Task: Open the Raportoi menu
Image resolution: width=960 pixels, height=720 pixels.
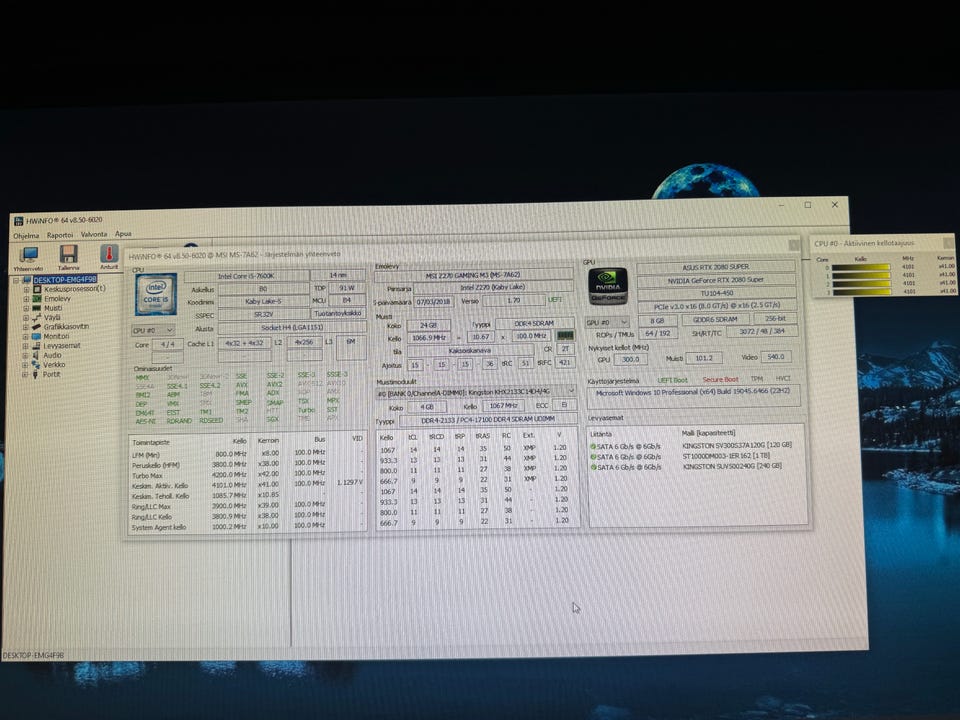Action: click(60, 234)
